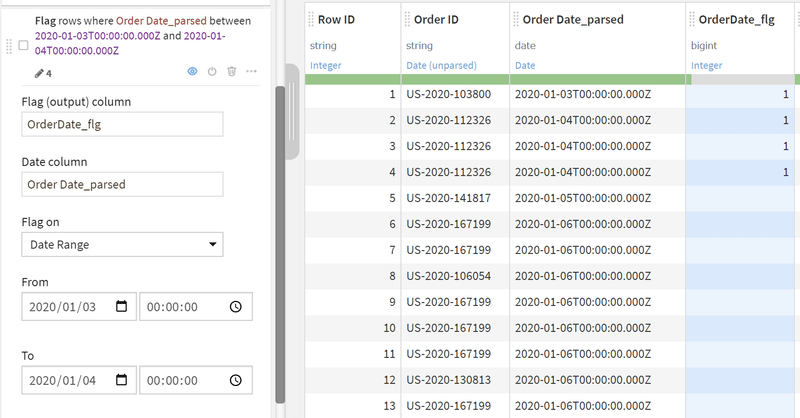Click the Order Date_parsed column drag handle

pos(516,19)
